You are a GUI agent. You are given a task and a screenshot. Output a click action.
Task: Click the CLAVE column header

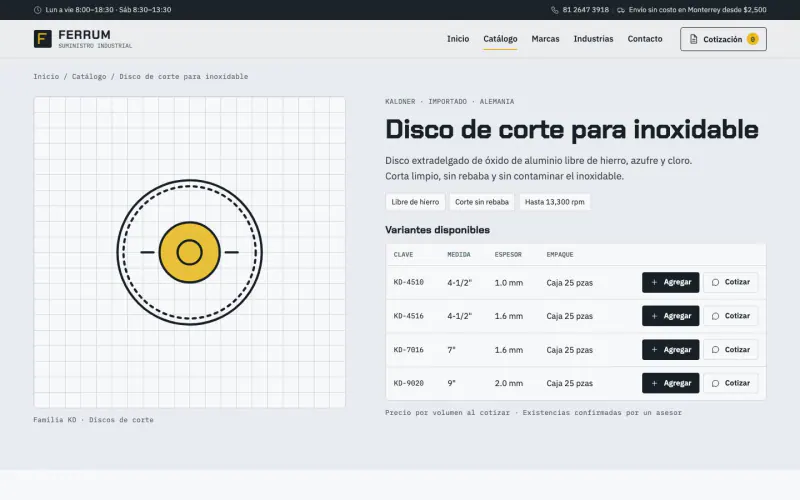click(403, 255)
